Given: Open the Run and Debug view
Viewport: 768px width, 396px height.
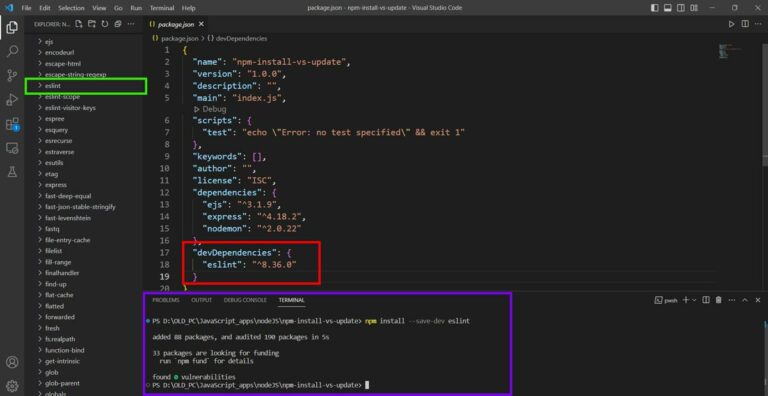Looking at the screenshot, I should (12, 99).
